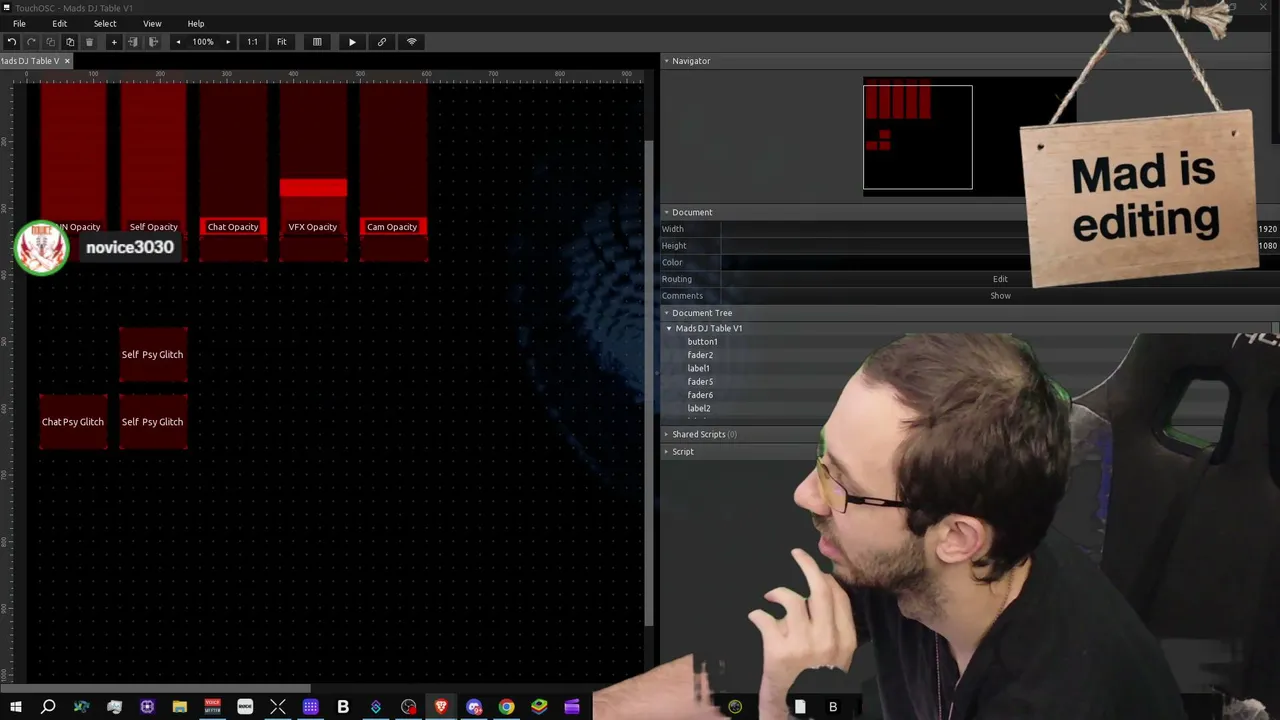Increase zoom with right arrow
This screenshot has height=720, width=1280.
228,42
